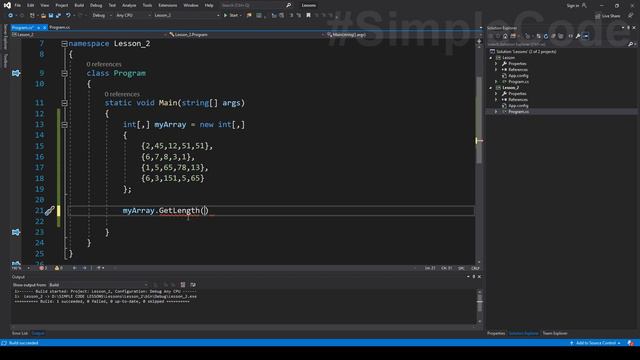Collapse the Main method code block
Screen dimensions: 640x360
pos(64,103)
